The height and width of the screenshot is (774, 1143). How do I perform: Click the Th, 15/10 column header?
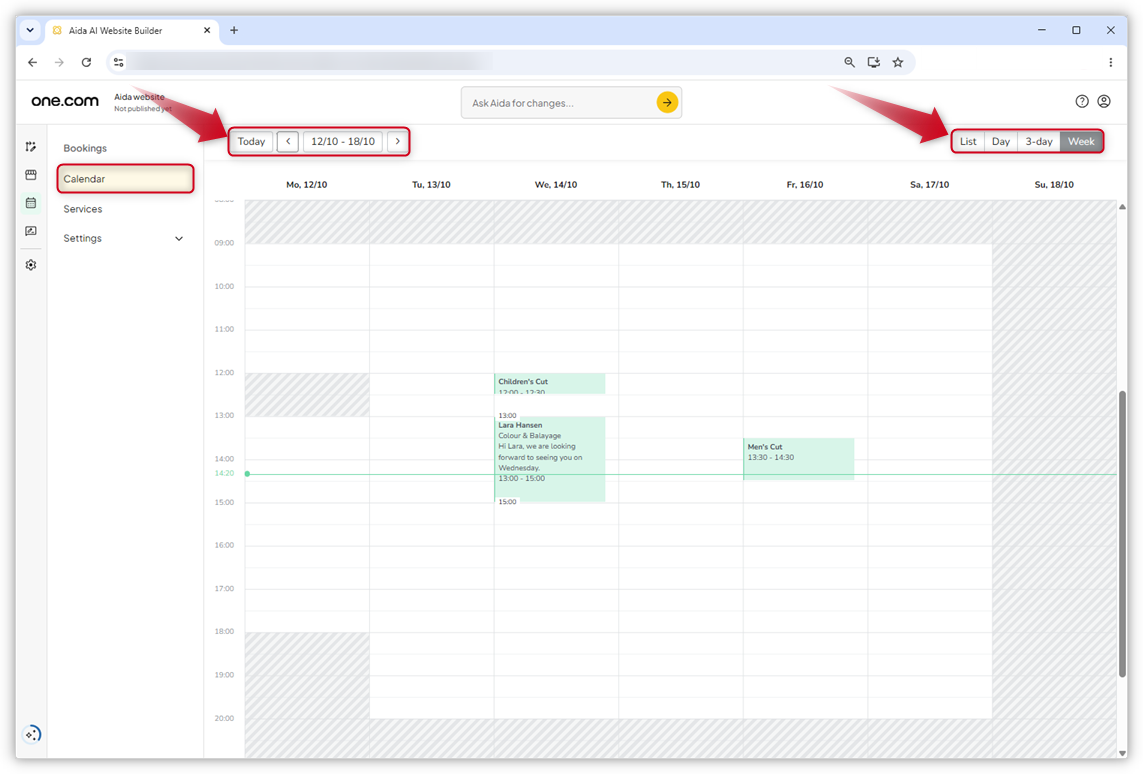(680, 184)
